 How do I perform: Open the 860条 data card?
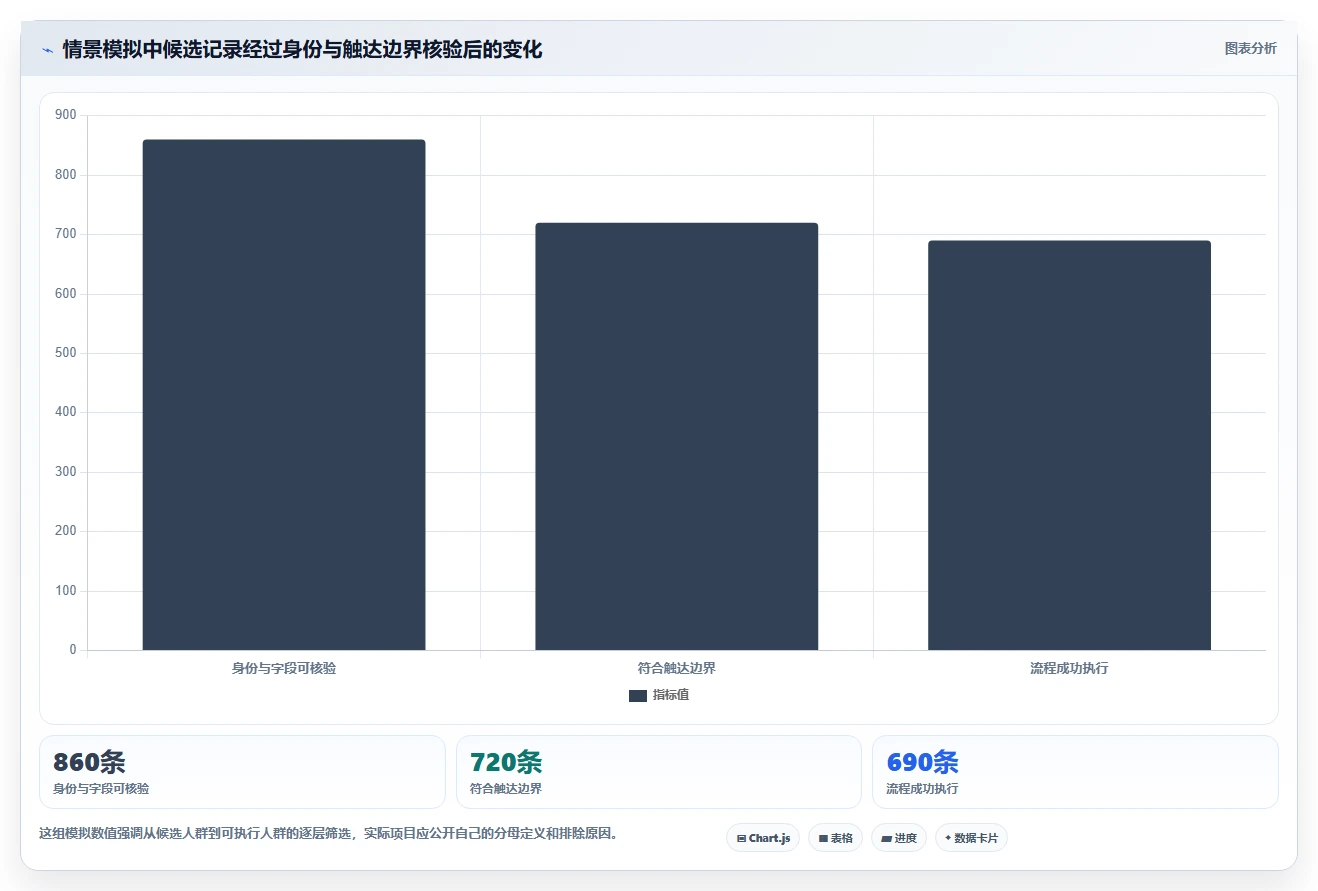(x=242, y=772)
